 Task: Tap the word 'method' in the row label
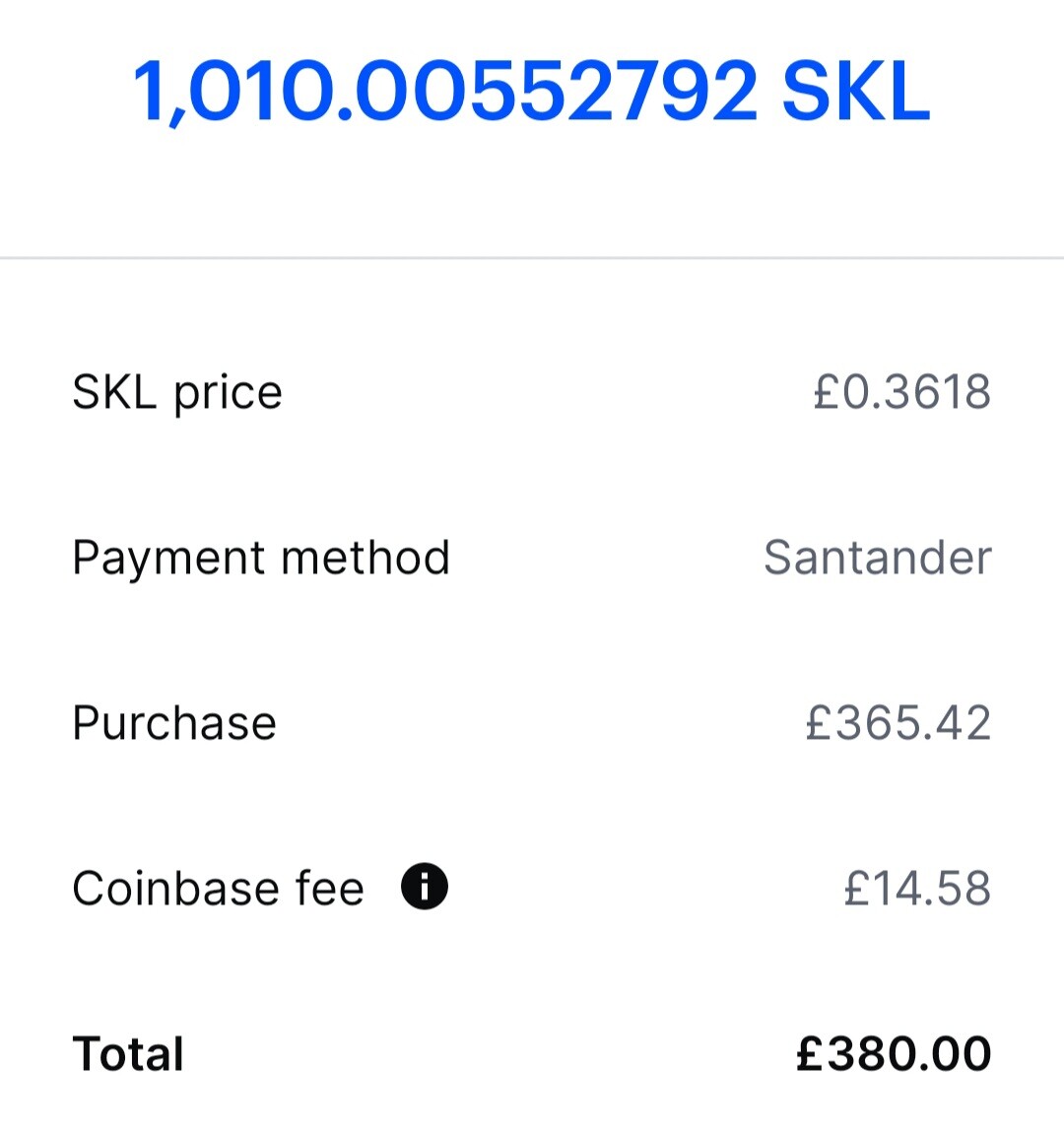click(366, 558)
